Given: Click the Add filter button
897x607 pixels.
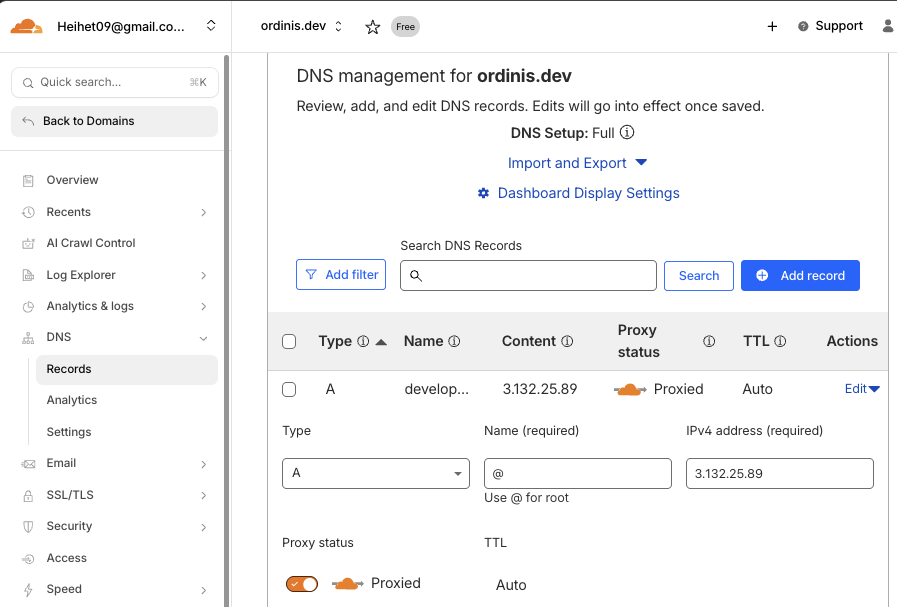Looking at the screenshot, I should click(341, 275).
